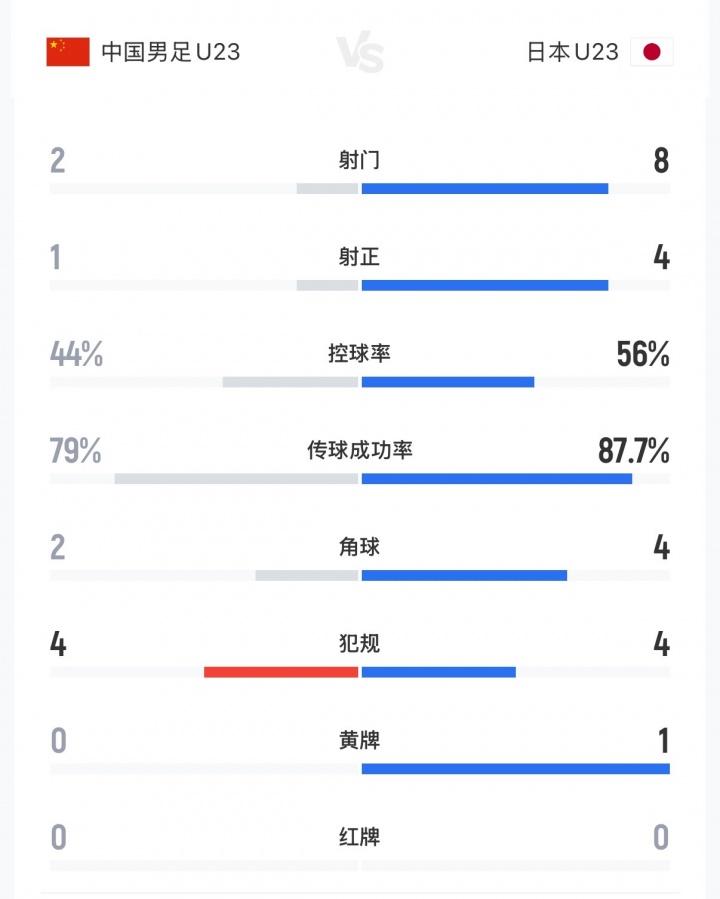Select the 黄牌 stat label

tap(359, 741)
